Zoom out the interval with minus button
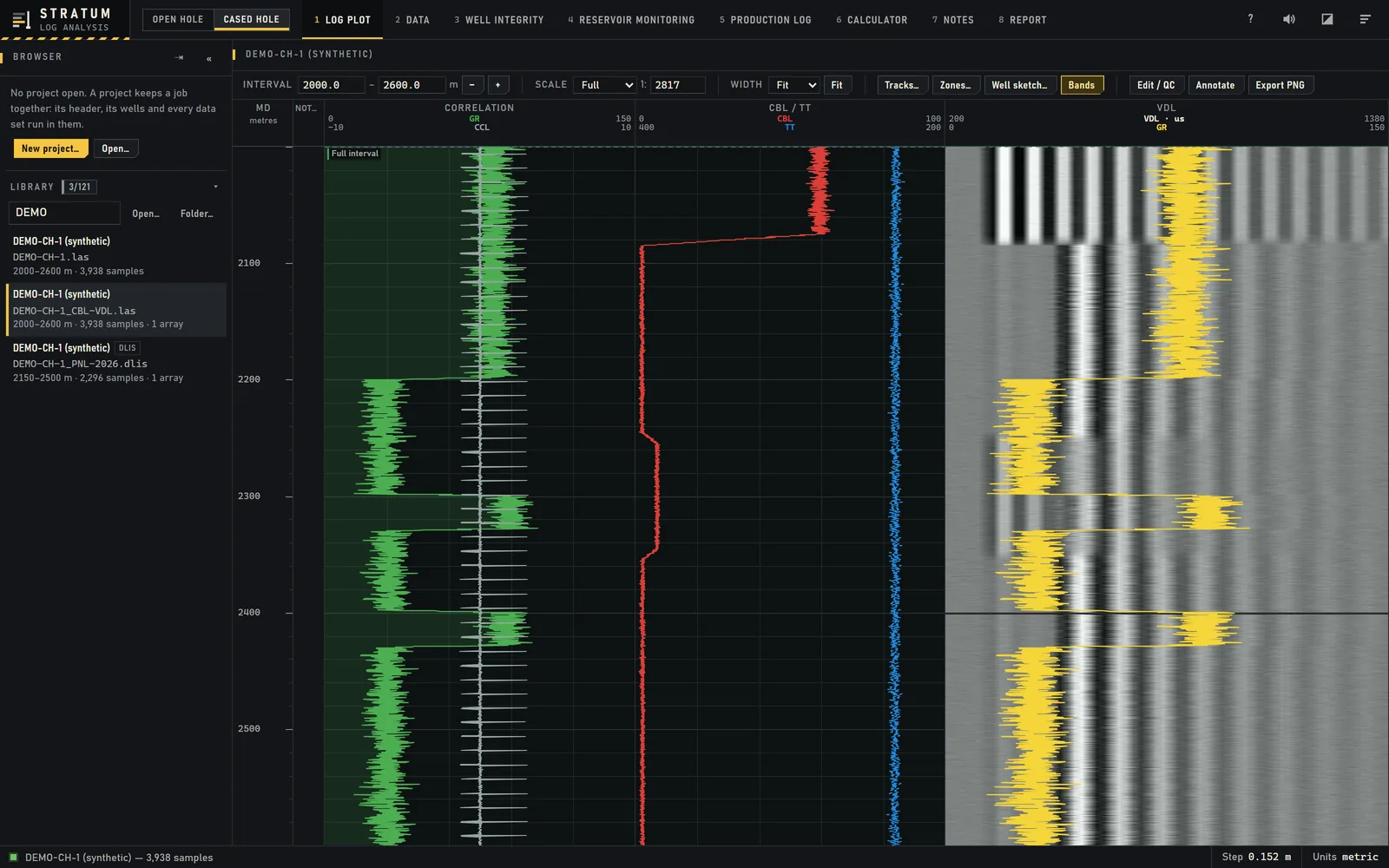The width and height of the screenshot is (1389, 868). tap(472, 85)
